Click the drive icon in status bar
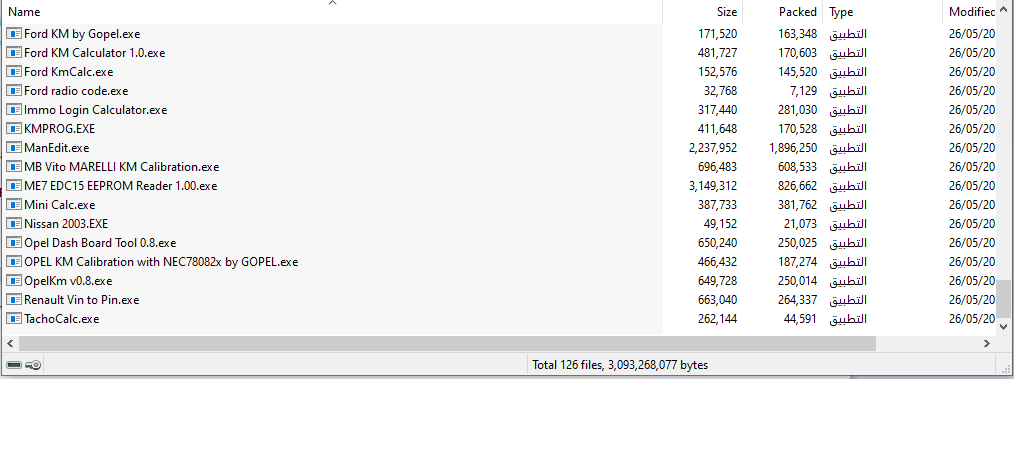The width and height of the screenshot is (1014, 460). pyautogui.click(x=14, y=366)
